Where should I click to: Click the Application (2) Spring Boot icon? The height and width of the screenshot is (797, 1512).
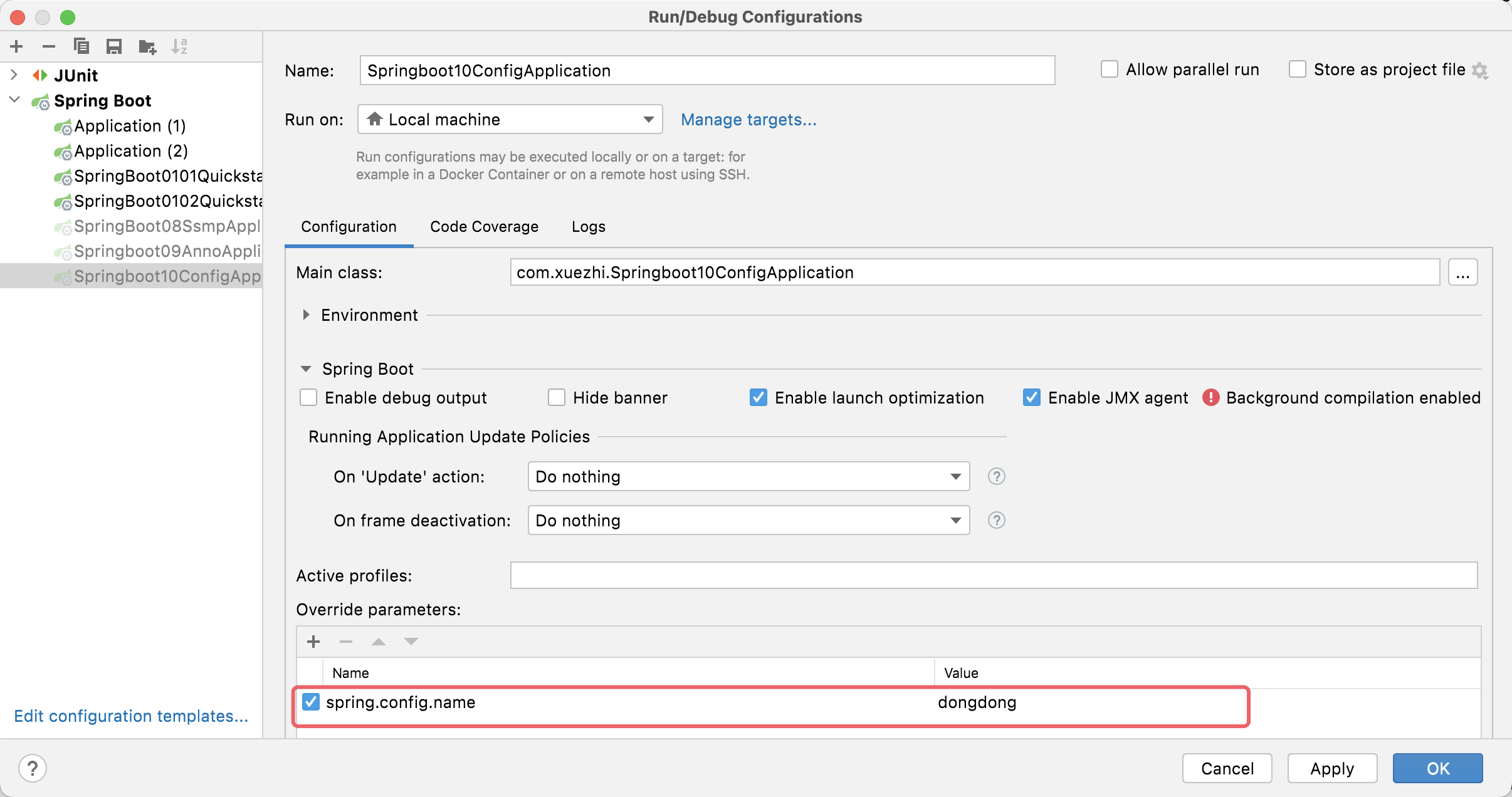(63, 152)
